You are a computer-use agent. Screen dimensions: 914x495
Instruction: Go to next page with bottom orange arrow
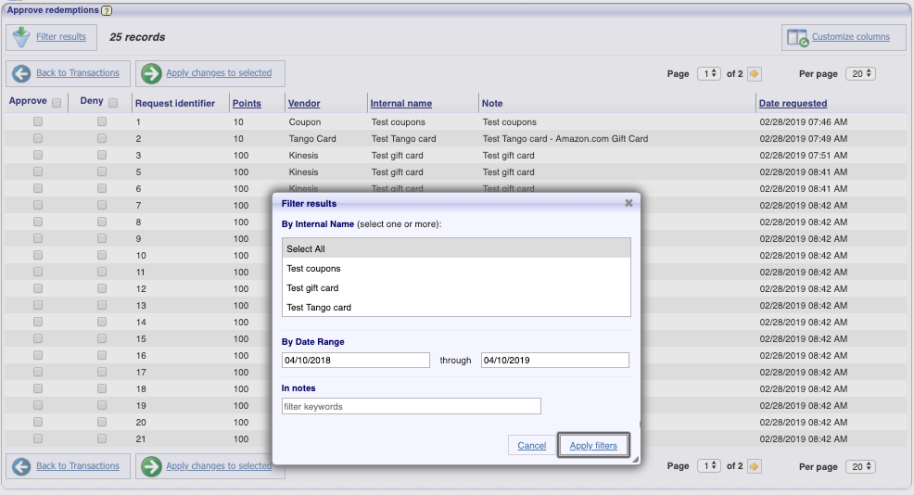[754, 466]
